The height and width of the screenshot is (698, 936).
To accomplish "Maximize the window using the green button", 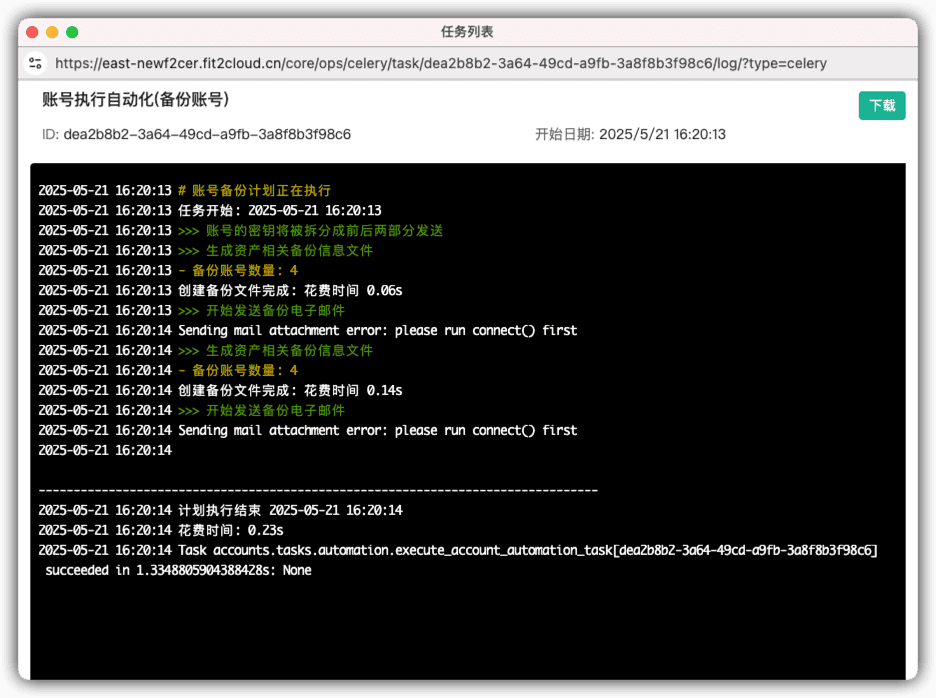I will click(72, 32).
